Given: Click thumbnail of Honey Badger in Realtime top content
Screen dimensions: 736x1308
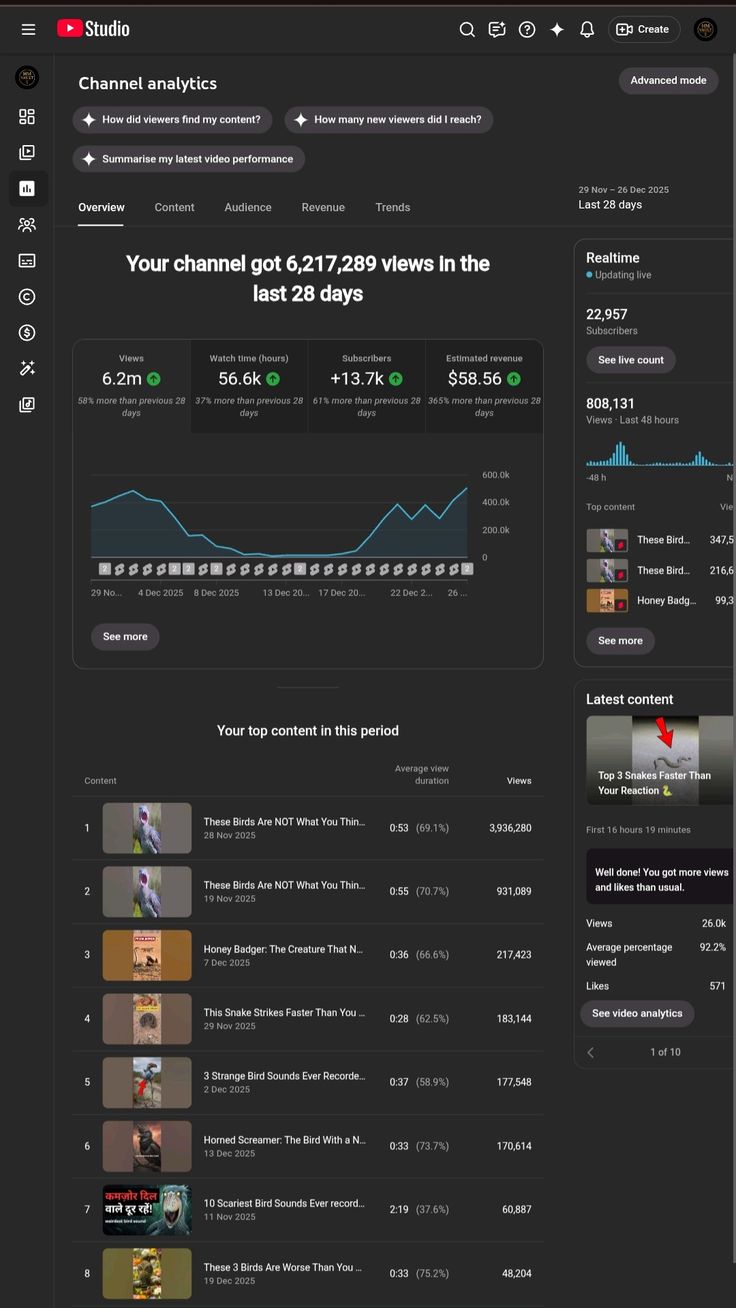Looking at the screenshot, I should click(607, 601).
